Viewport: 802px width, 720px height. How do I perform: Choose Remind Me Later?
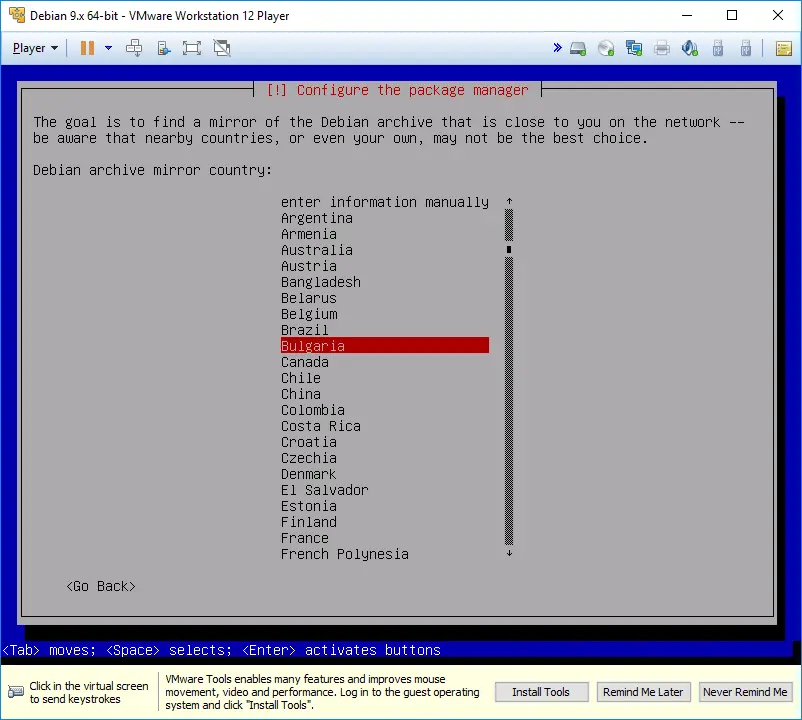click(x=643, y=692)
